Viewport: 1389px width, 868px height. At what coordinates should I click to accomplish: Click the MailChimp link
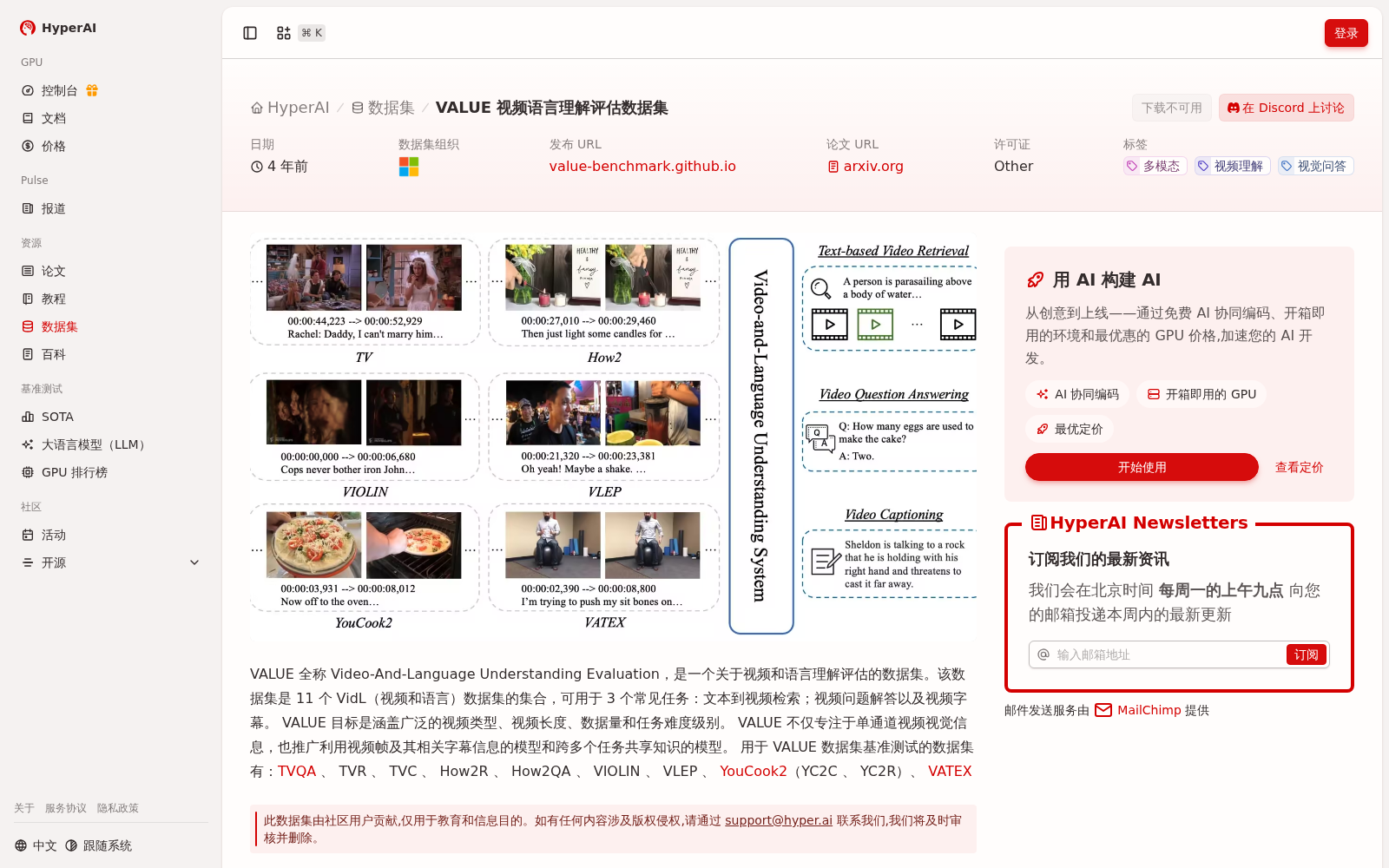click(x=1149, y=710)
